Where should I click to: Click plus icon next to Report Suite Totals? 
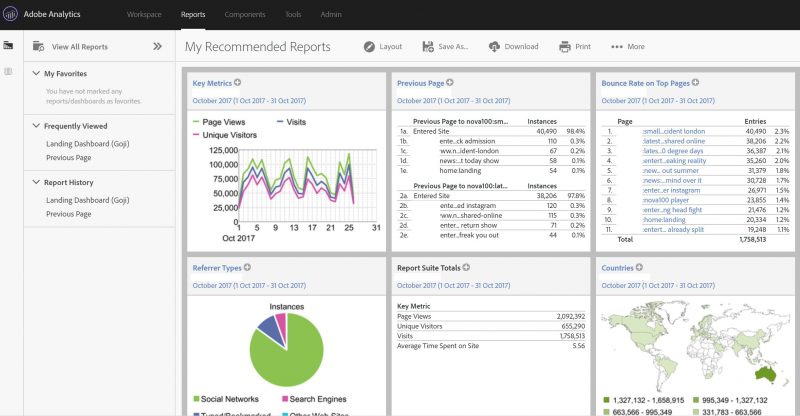466,267
